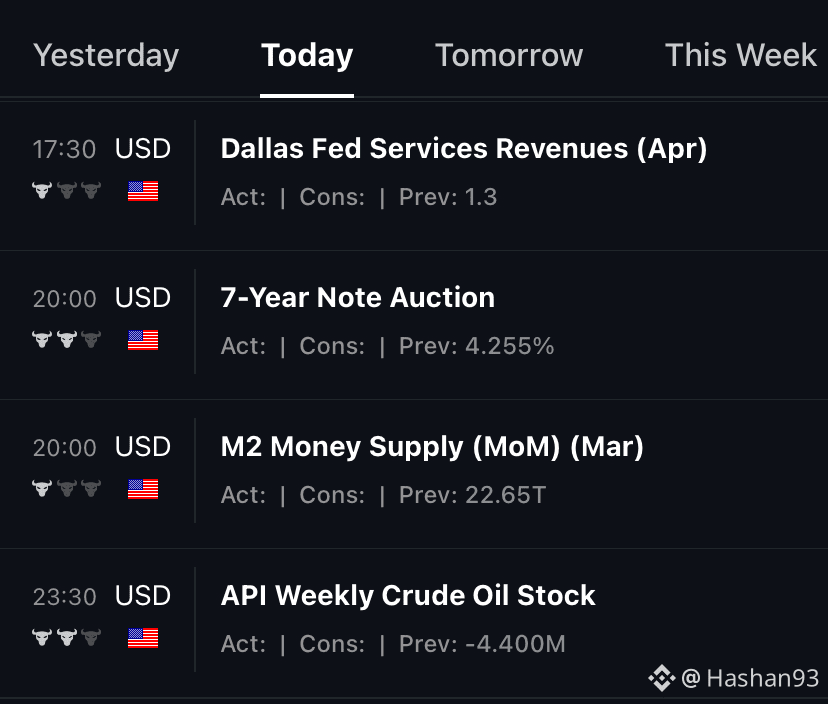Click the Prev: 4.255% value
Screen dimensions: 828x704
pos(476,346)
